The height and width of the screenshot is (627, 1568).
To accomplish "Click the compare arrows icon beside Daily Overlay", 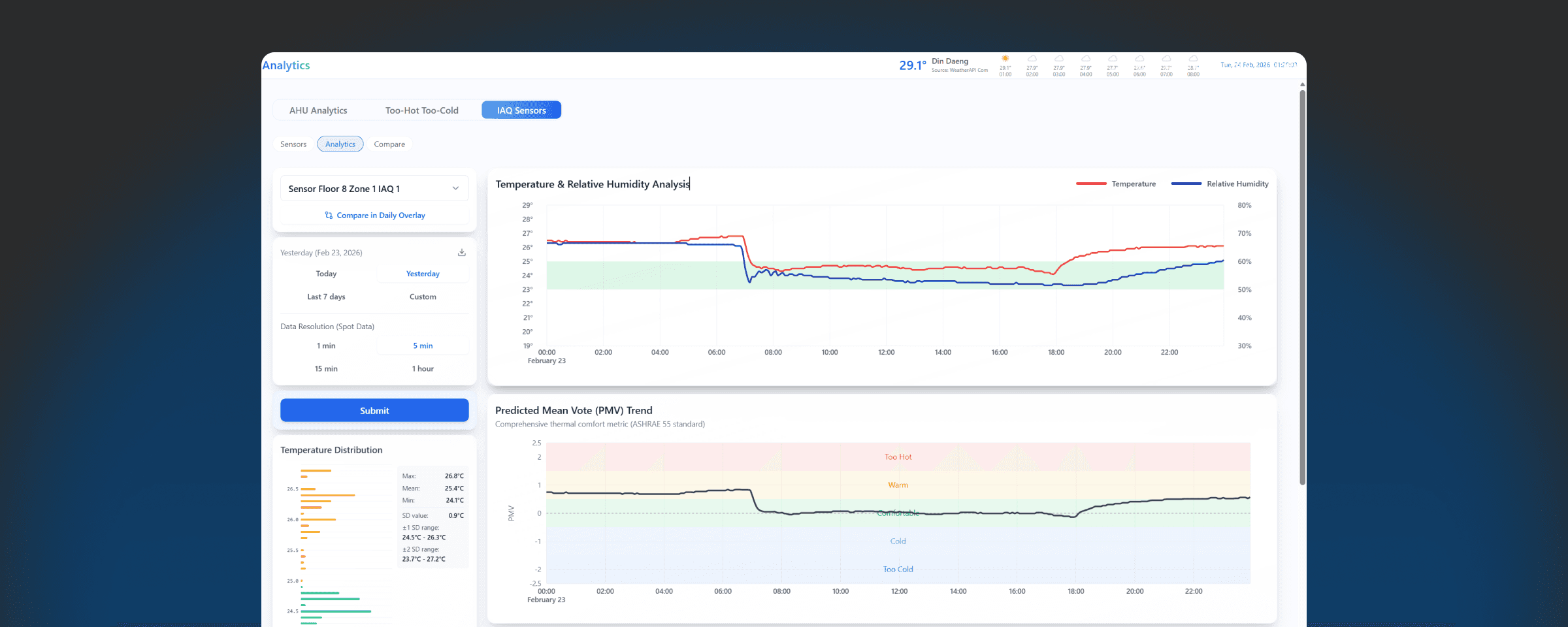I will 329,216.
